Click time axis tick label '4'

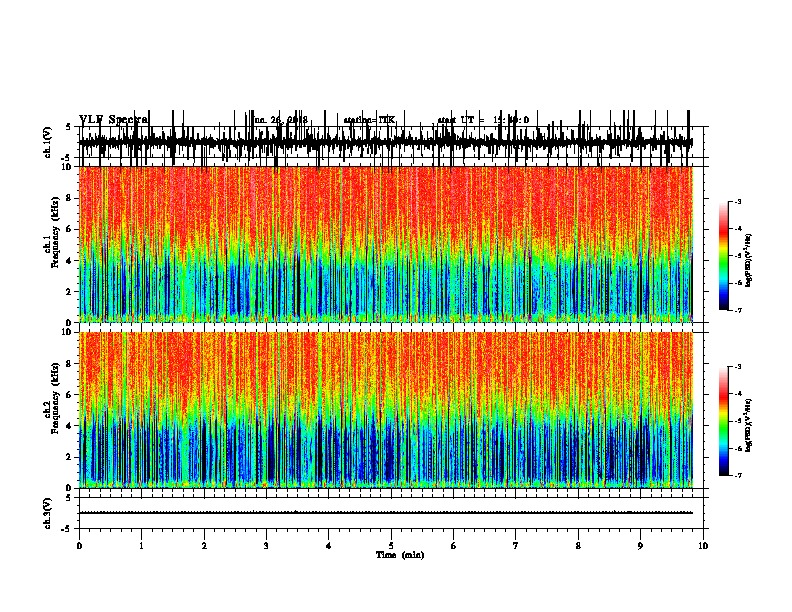tap(329, 546)
